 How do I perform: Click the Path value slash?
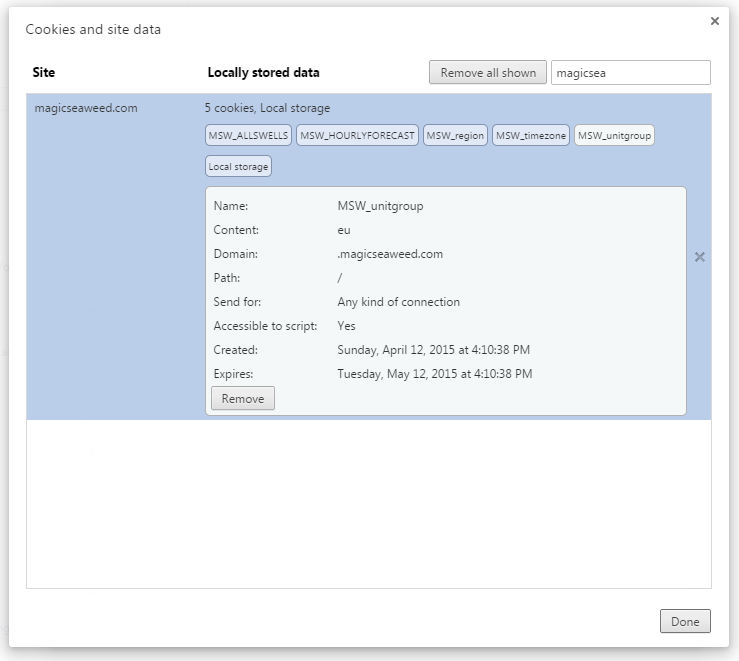[x=340, y=278]
